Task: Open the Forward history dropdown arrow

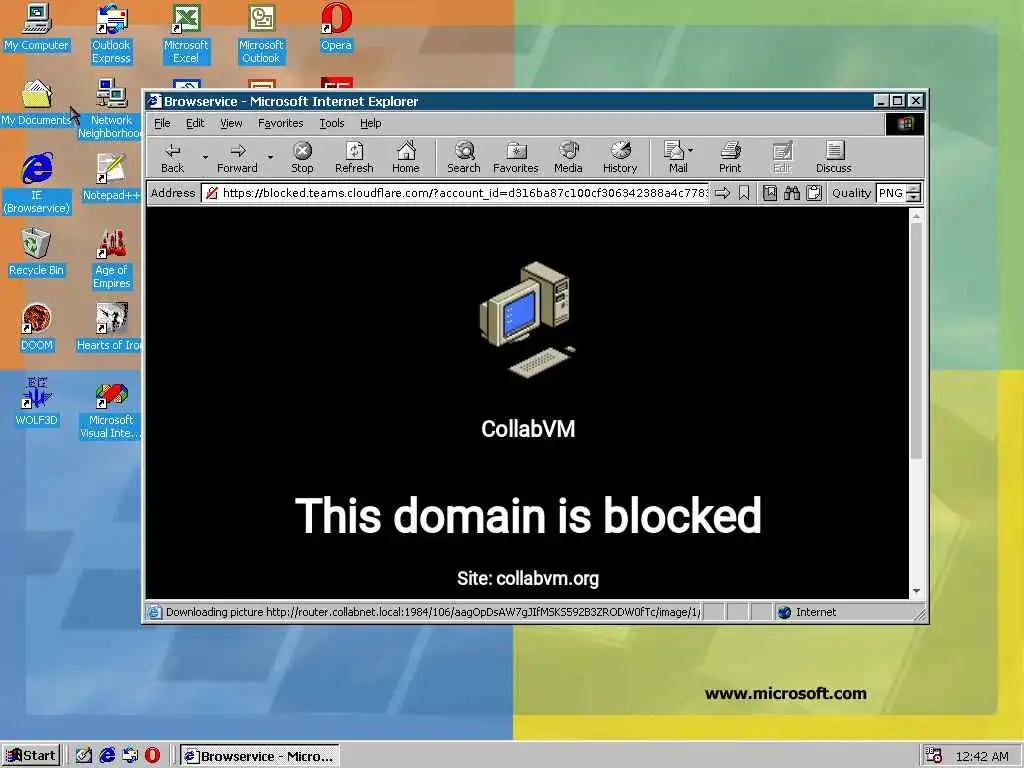Action: 270,157
